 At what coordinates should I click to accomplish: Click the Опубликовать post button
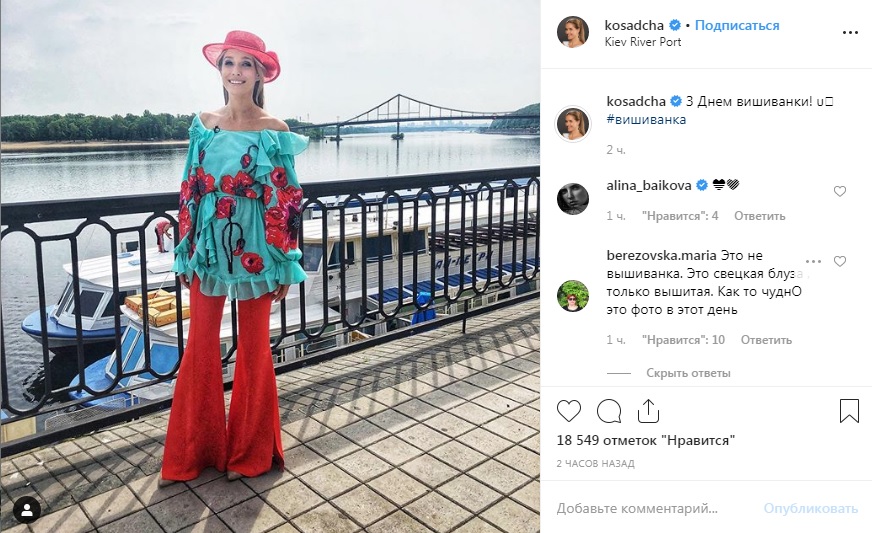[x=811, y=508]
